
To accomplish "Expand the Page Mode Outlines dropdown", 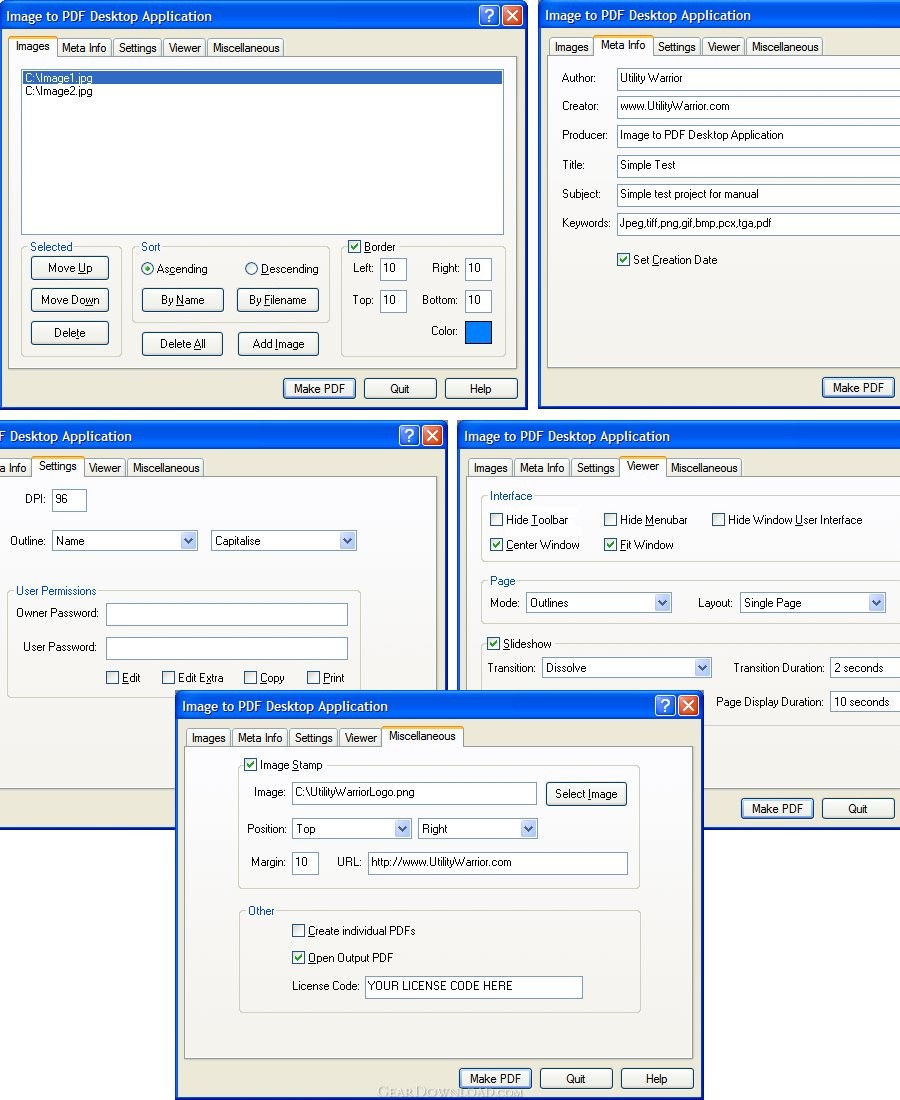I will tap(598, 603).
